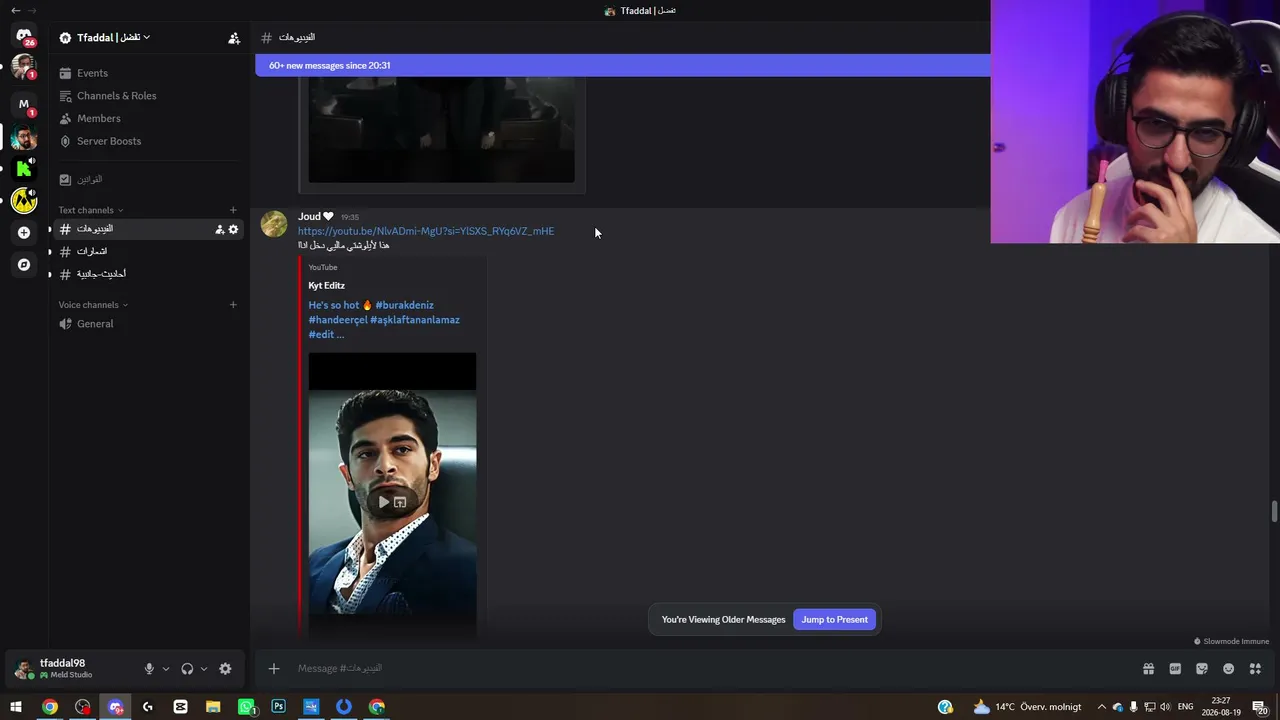This screenshot has height=720, width=1280.
Task: Create an invite for the selected channel
Action: click(219, 229)
